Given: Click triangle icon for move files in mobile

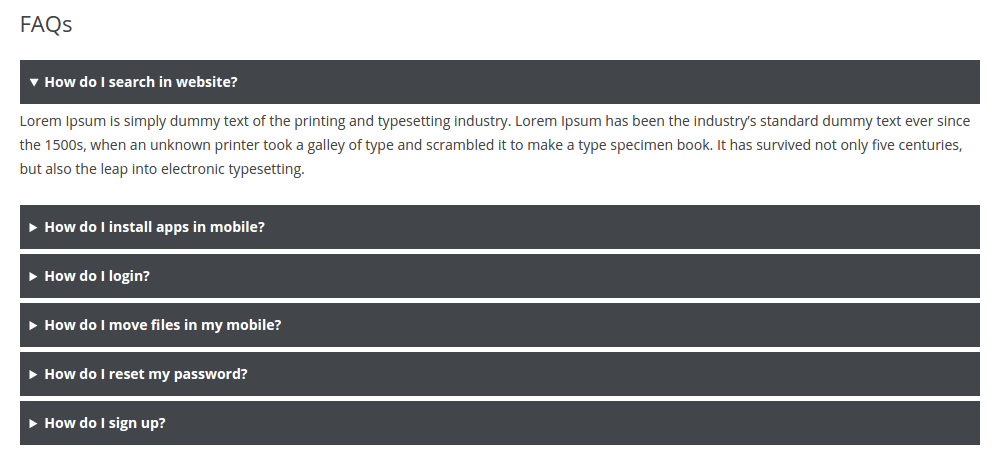Looking at the screenshot, I should [x=33, y=325].
